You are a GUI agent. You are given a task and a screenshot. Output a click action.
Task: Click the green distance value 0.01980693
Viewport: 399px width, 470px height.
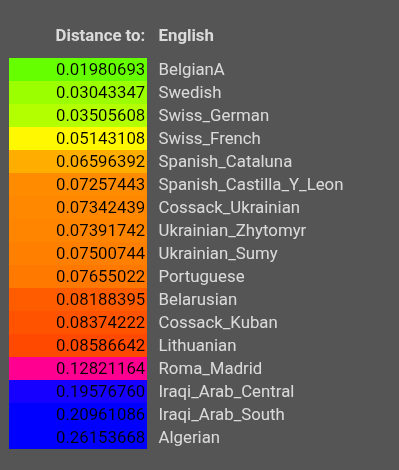[x=78, y=70]
